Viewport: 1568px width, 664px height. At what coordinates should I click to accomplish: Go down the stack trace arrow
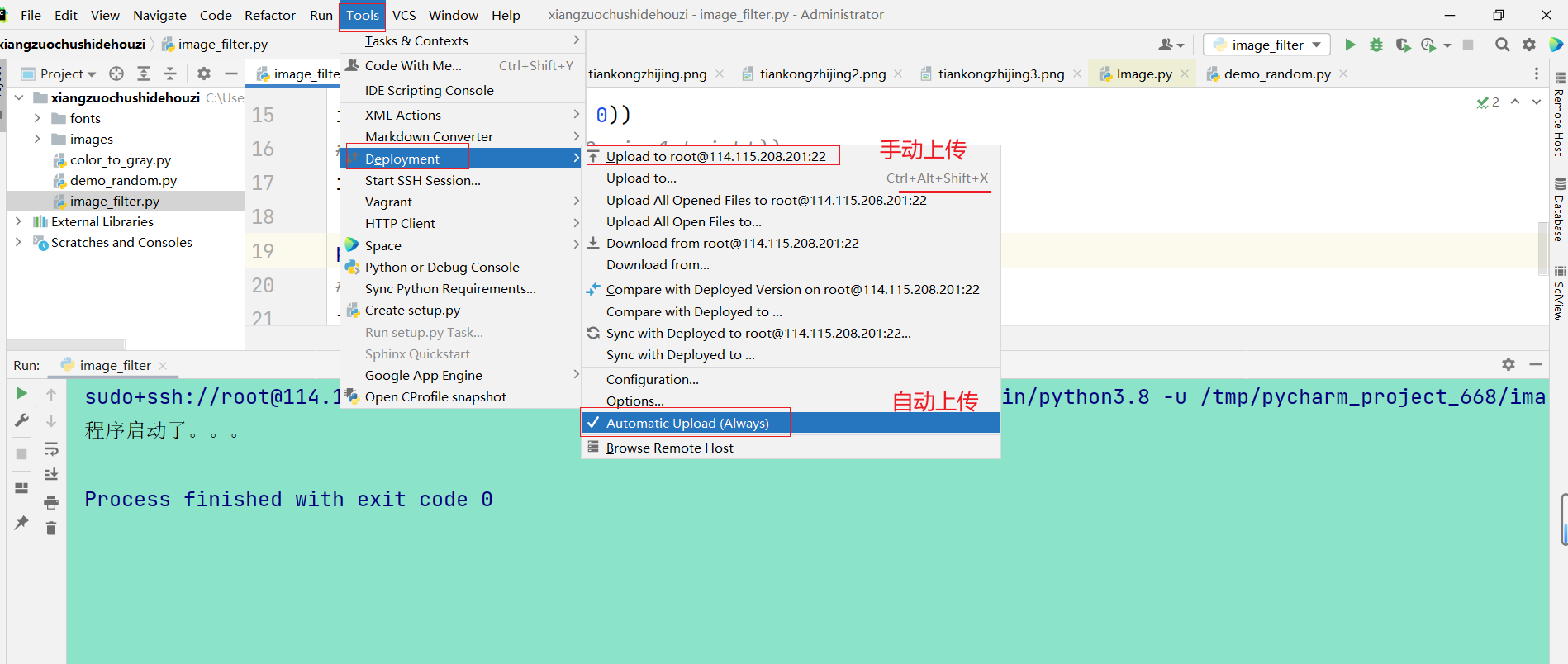(x=51, y=421)
